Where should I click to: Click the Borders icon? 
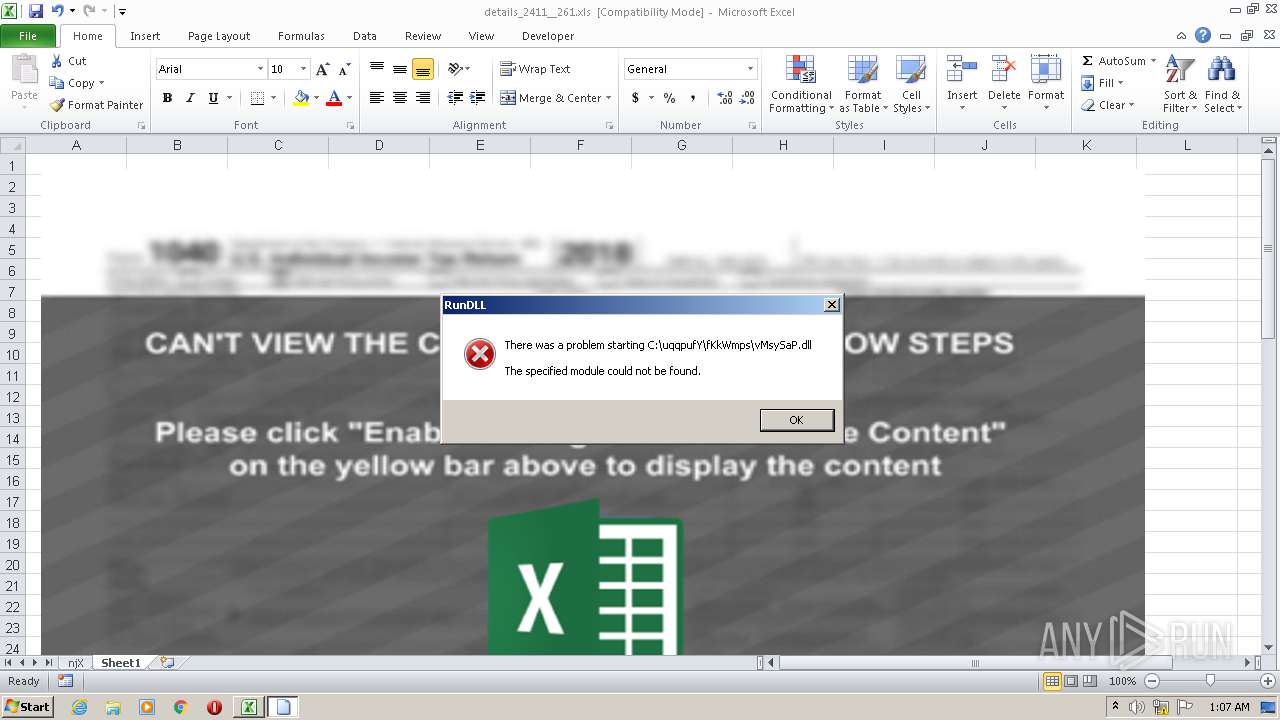tap(257, 98)
